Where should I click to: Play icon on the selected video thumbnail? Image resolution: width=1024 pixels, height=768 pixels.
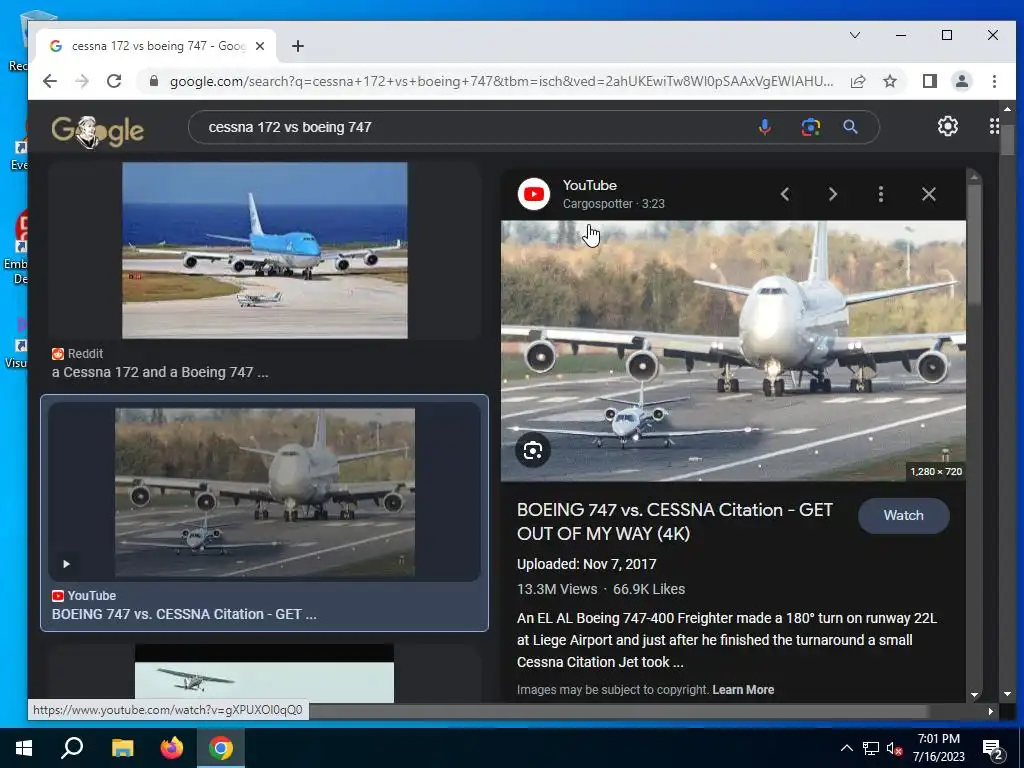(66, 564)
